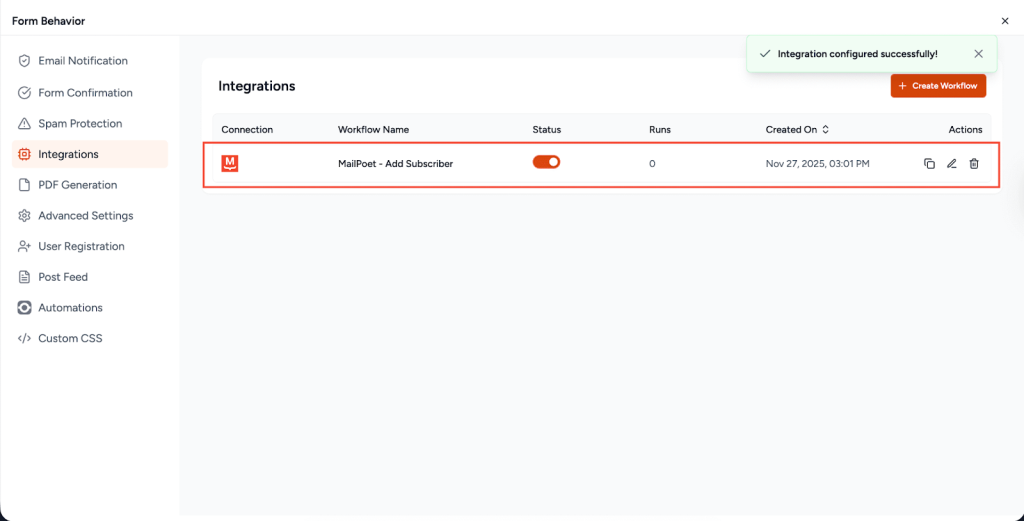Open the Form Confirmation settings
The image size is (1024, 521).
[x=85, y=93]
